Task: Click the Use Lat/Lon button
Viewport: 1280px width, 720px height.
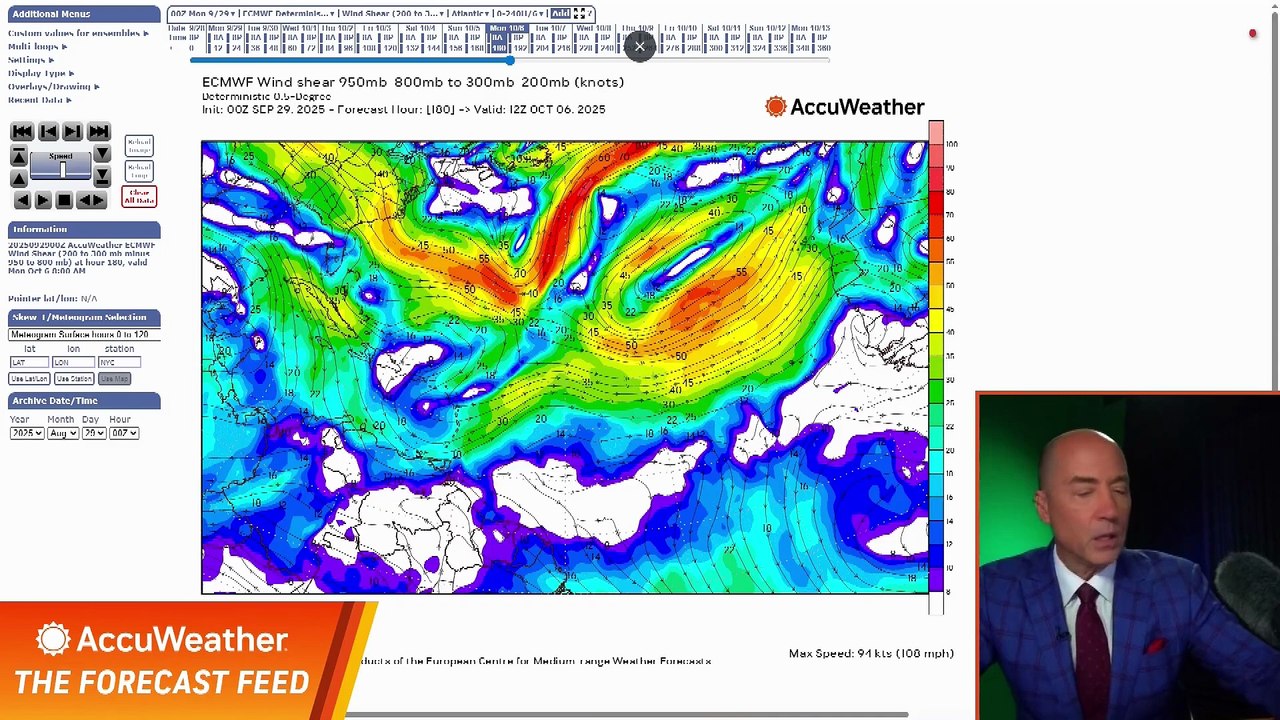Action: click(x=29, y=379)
